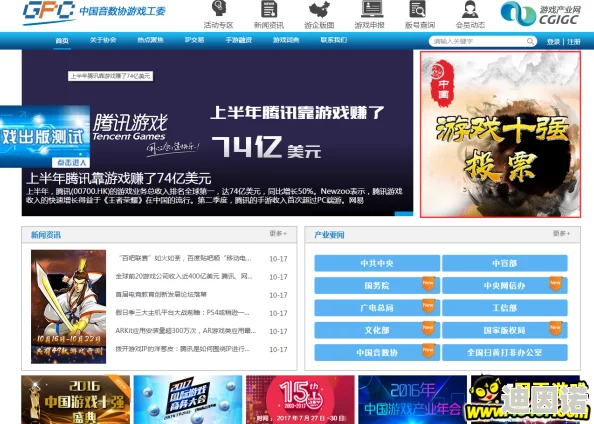This screenshot has width=594, height=424.
Task: Click the 新闻资讯 panel title
Action: [46, 235]
